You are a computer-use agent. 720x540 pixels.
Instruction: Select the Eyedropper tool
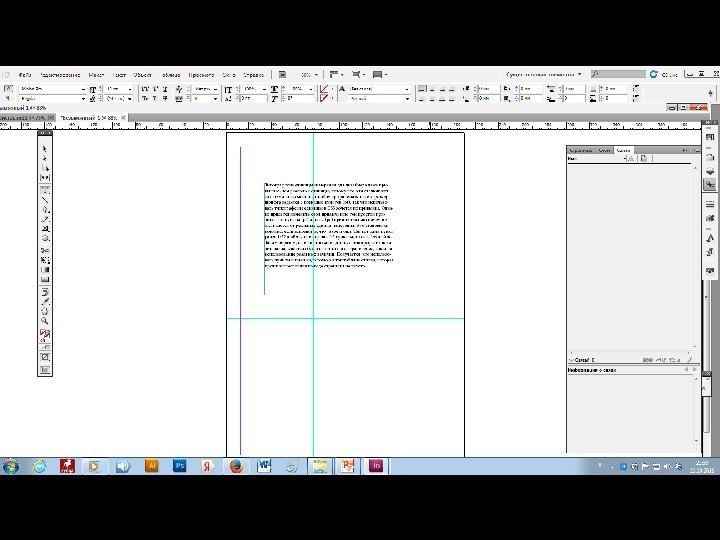(45, 302)
